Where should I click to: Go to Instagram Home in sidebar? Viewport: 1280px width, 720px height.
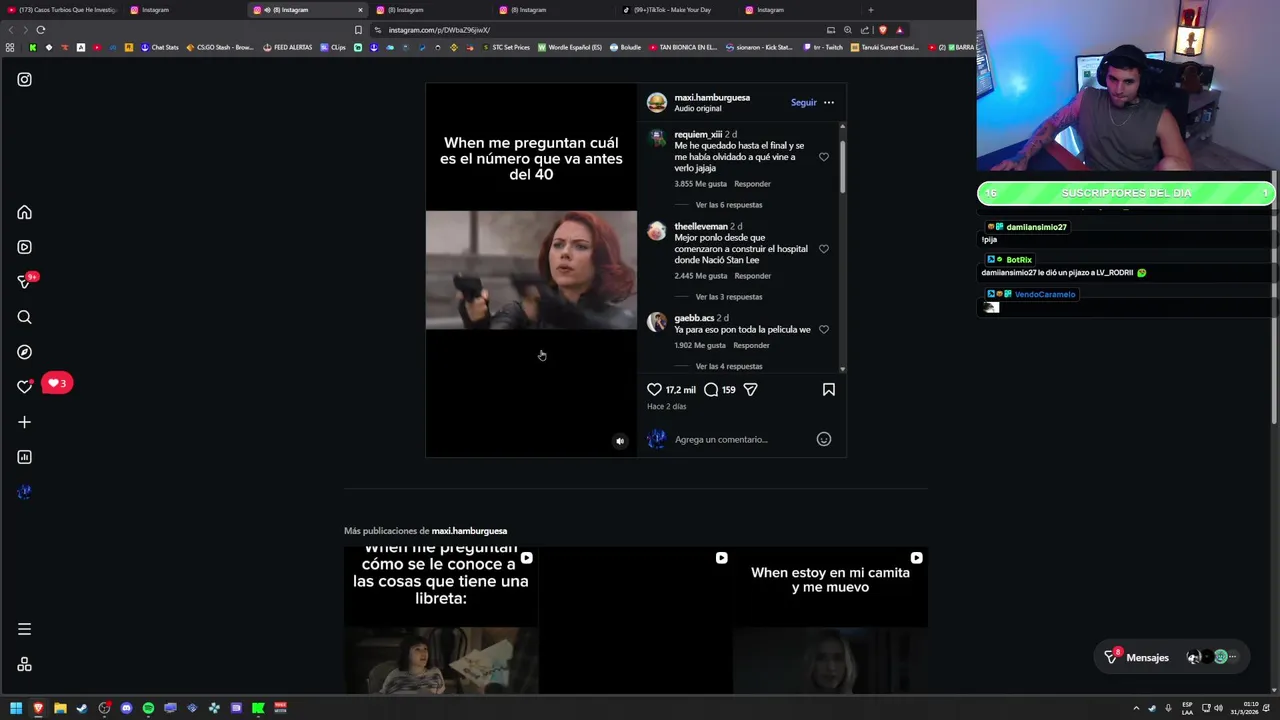pos(24,213)
